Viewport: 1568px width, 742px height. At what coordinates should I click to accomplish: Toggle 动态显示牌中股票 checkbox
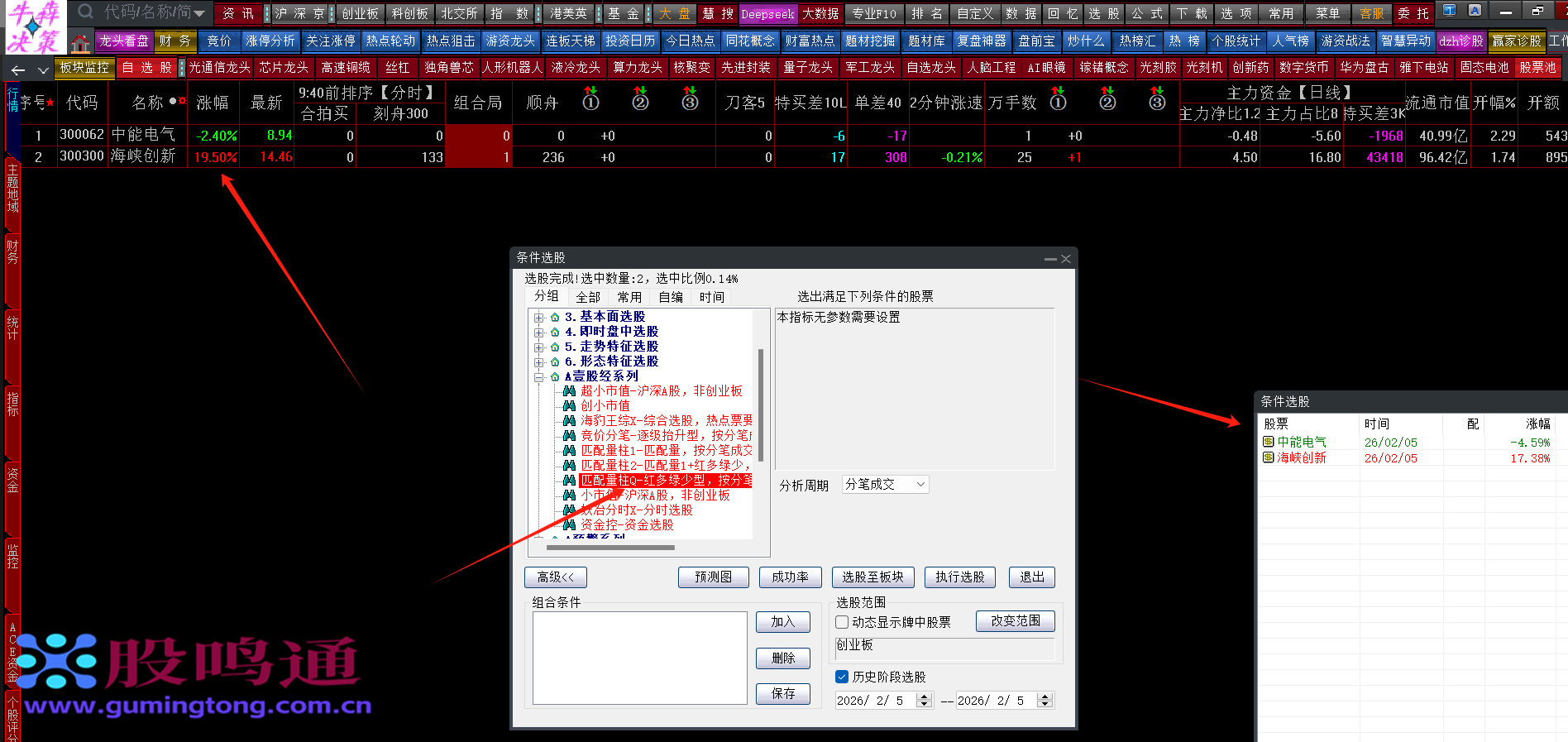coord(842,622)
